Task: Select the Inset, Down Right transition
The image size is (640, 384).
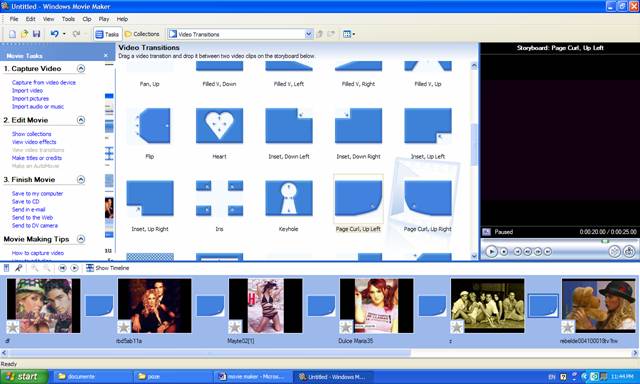Action: tap(358, 126)
